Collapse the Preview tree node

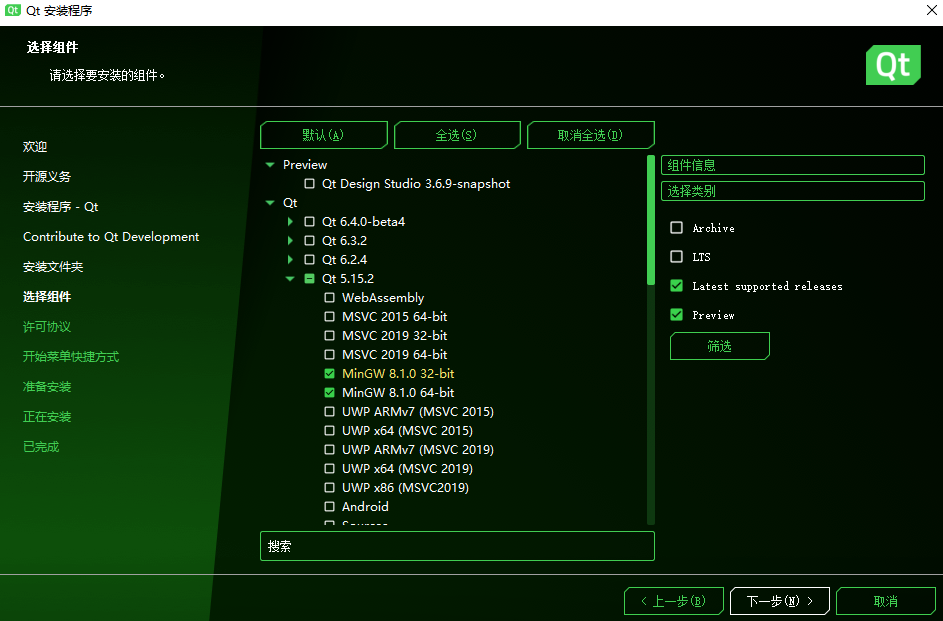pyautogui.click(x=270, y=165)
